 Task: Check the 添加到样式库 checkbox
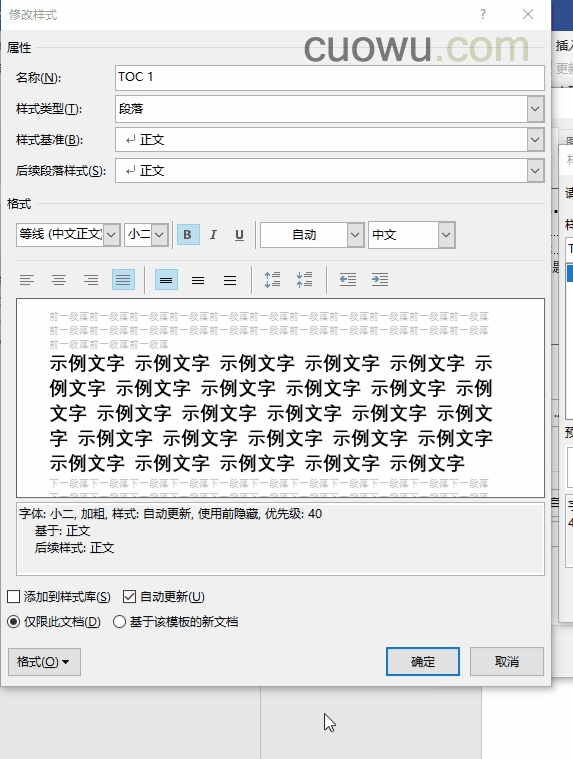tap(14, 596)
